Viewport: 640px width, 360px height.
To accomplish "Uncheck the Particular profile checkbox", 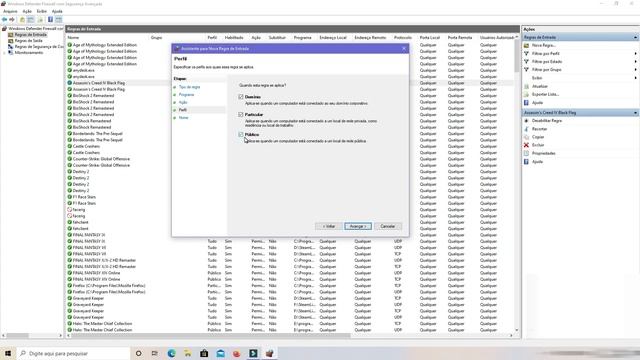I will pos(241,115).
